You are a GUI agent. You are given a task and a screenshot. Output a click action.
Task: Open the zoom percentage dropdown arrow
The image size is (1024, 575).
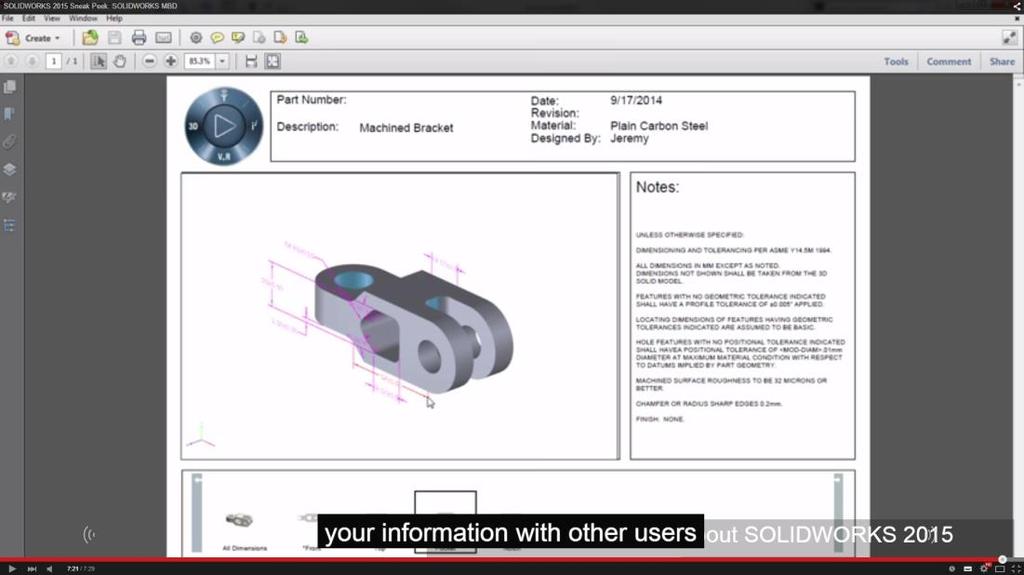222,61
